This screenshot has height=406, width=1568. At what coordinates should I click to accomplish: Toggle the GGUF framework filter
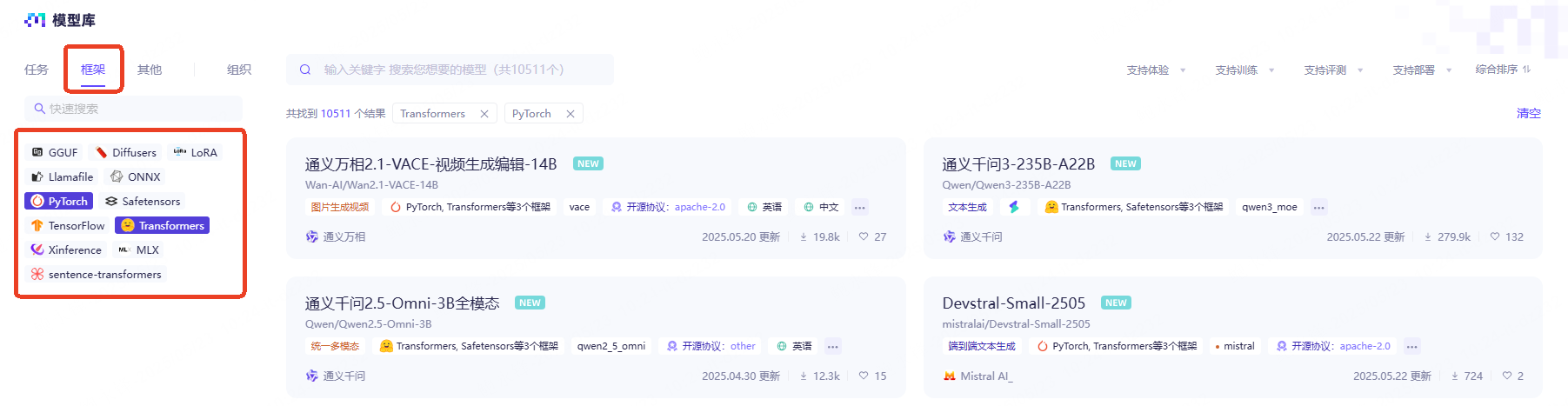(55, 152)
